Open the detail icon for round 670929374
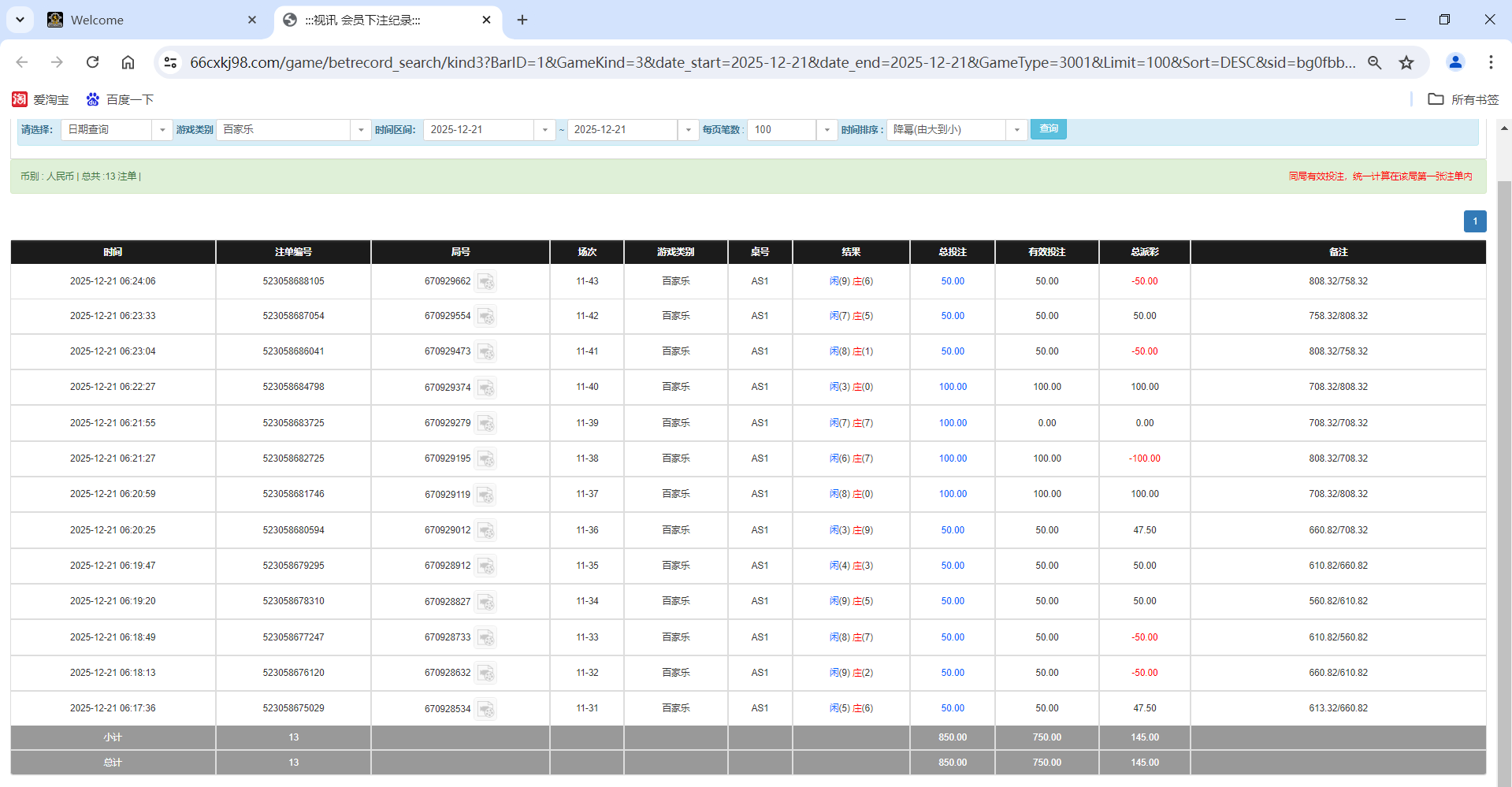1512x787 pixels. [x=486, y=388]
